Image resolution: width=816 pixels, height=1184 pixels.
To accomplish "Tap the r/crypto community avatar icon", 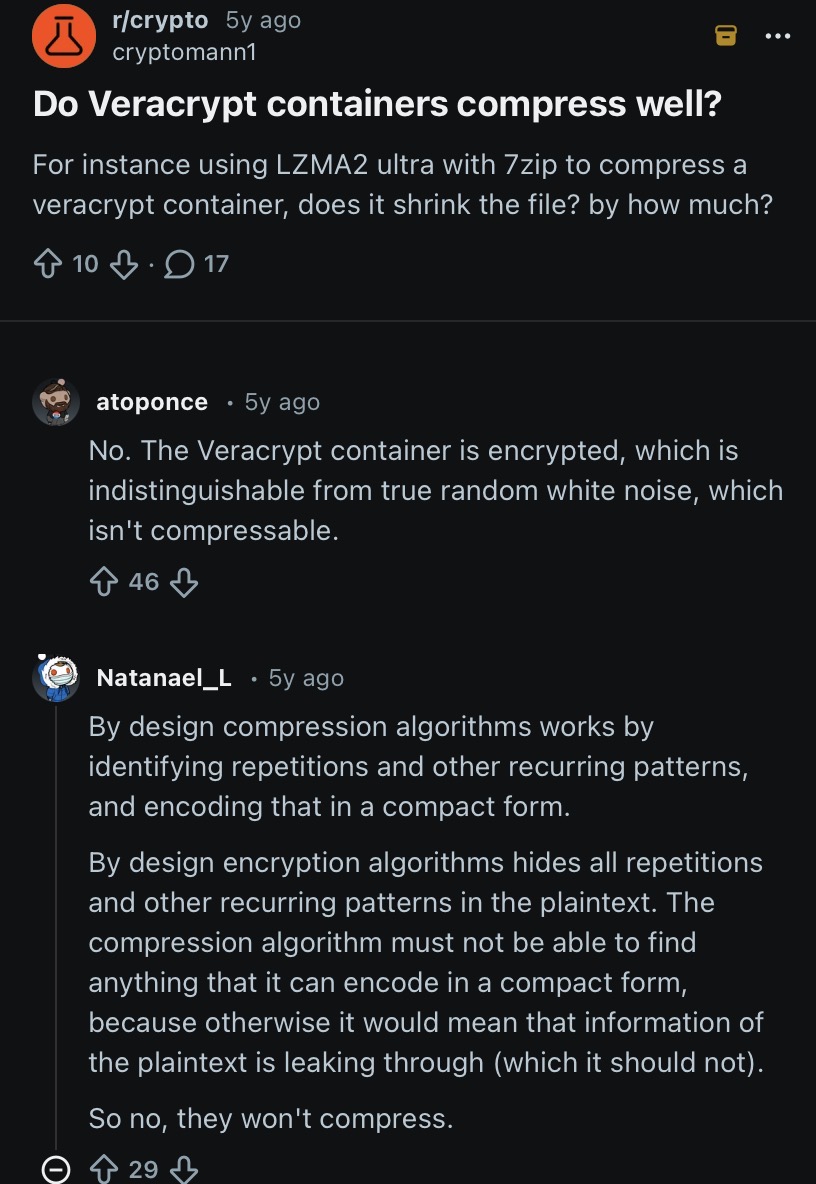I will coord(64,36).
